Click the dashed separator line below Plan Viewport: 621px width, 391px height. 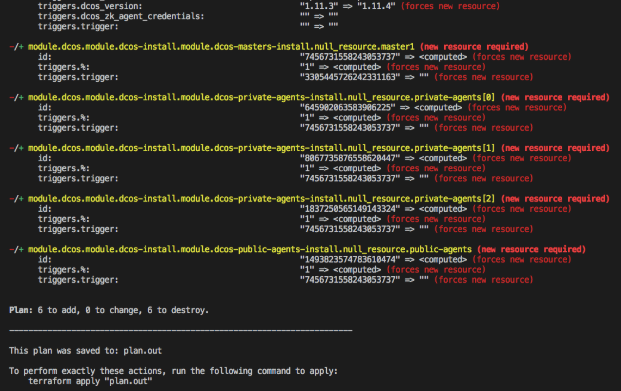(x=181, y=330)
